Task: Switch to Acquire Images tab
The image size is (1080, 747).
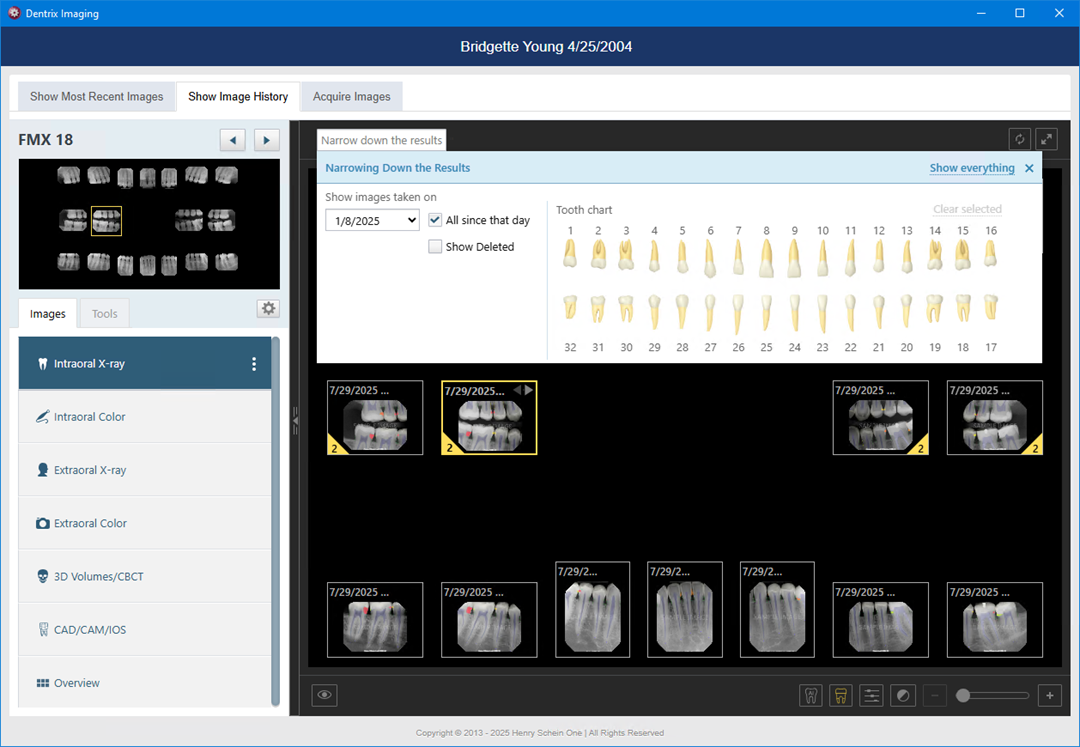Action: 351,96
